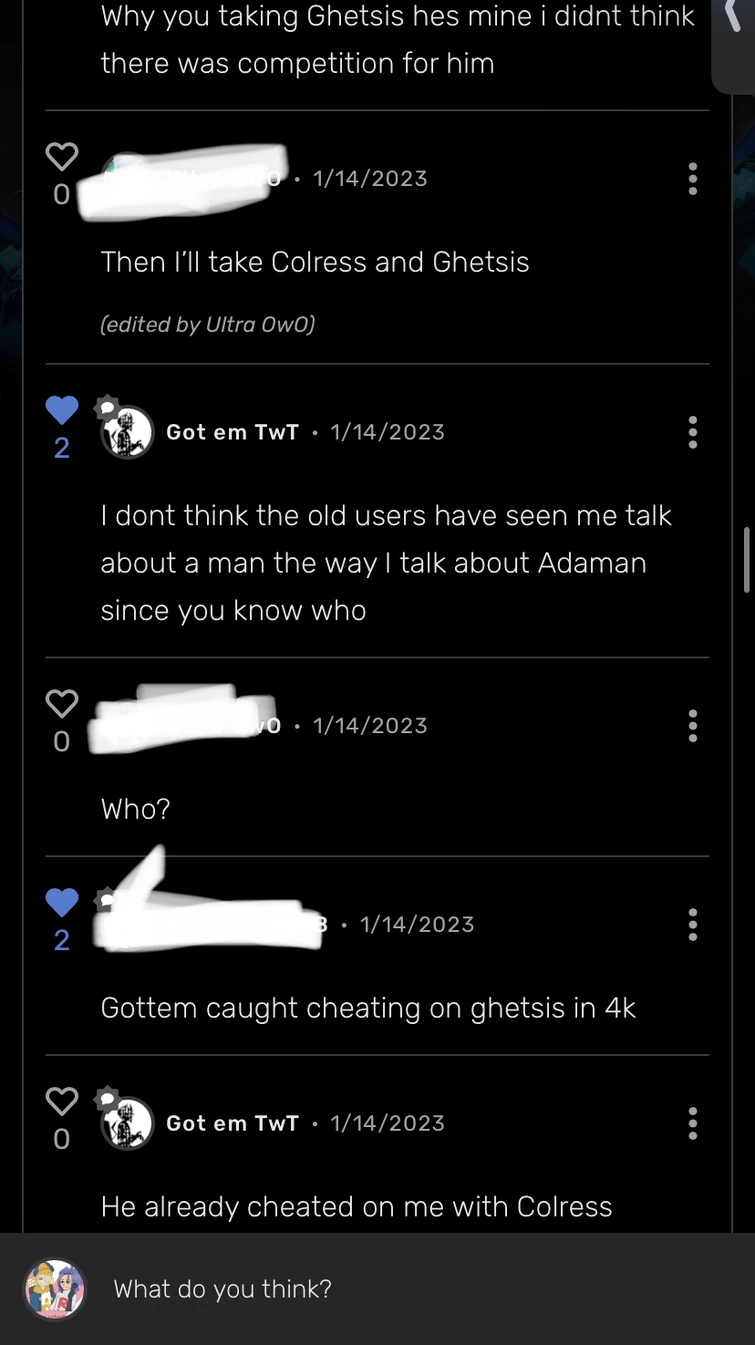Open options menu for the Colress and Ghetsis comment
This screenshot has height=1345, width=755.
click(x=692, y=179)
